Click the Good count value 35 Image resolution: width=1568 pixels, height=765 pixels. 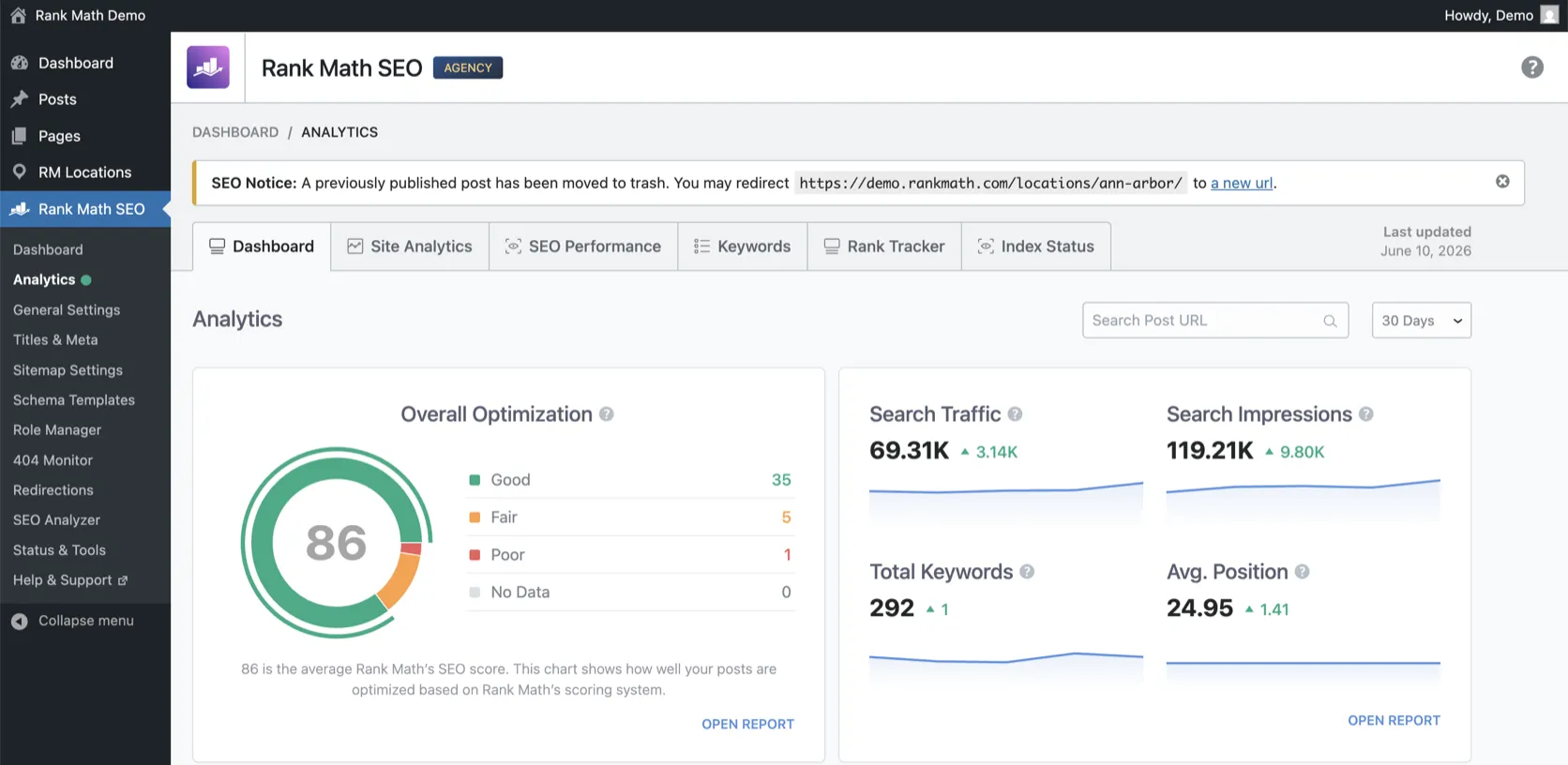[781, 480]
